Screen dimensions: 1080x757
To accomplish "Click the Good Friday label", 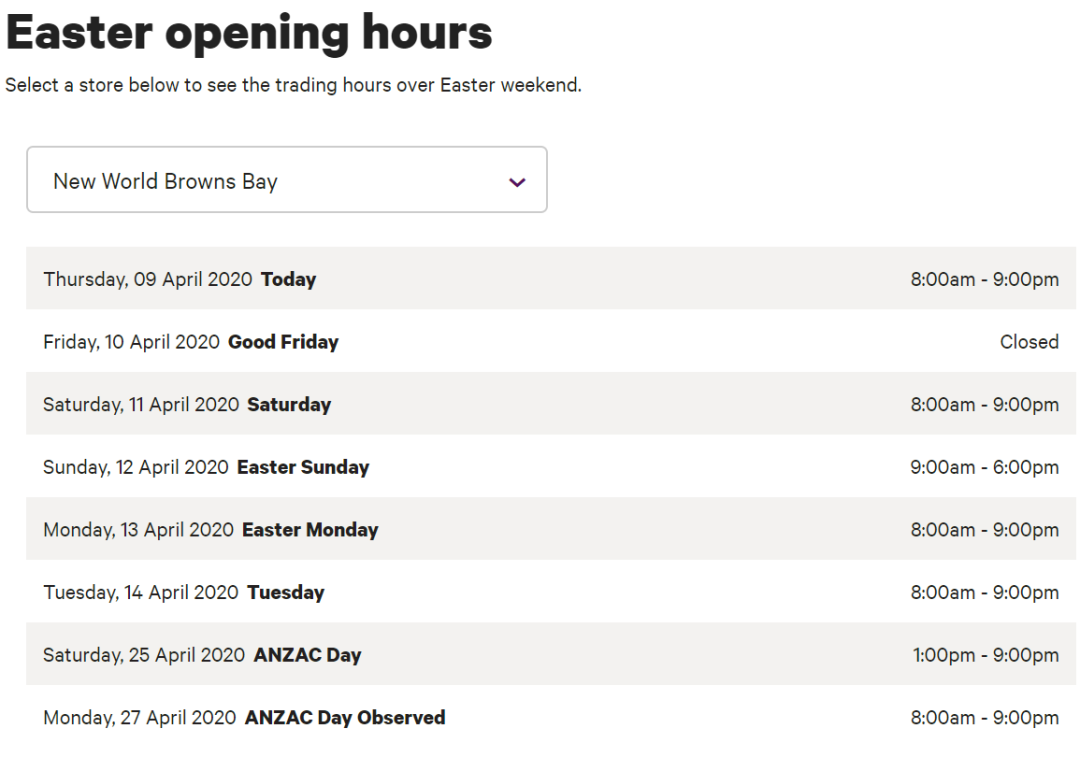I will click(x=283, y=342).
